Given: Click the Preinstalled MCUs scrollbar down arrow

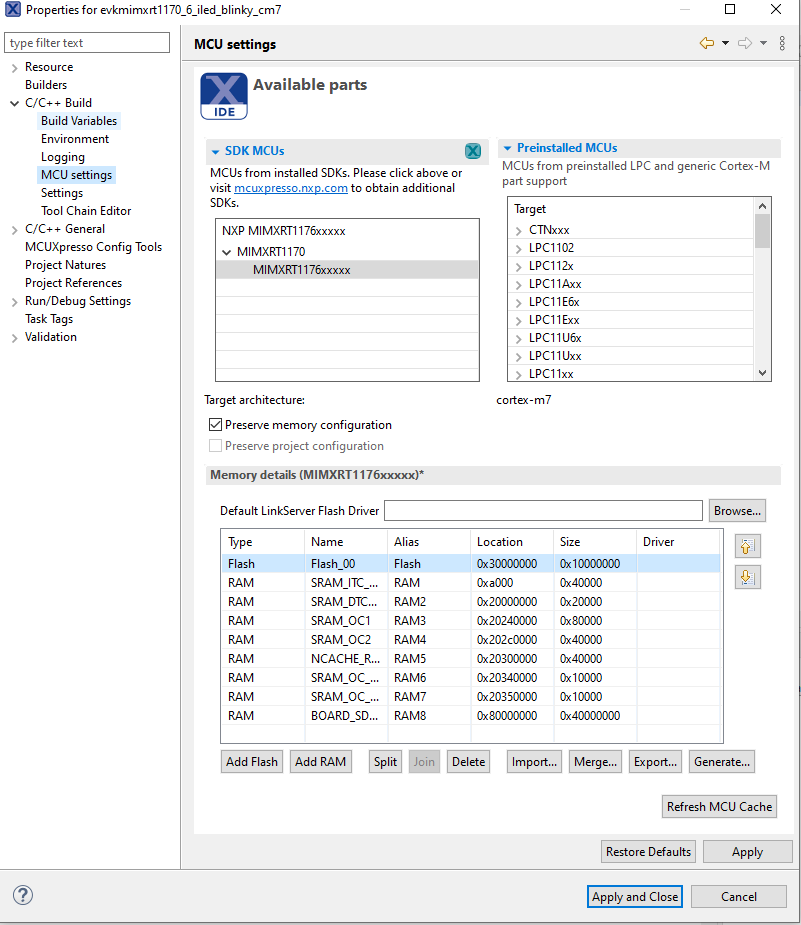Looking at the screenshot, I should tap(762, 372).
